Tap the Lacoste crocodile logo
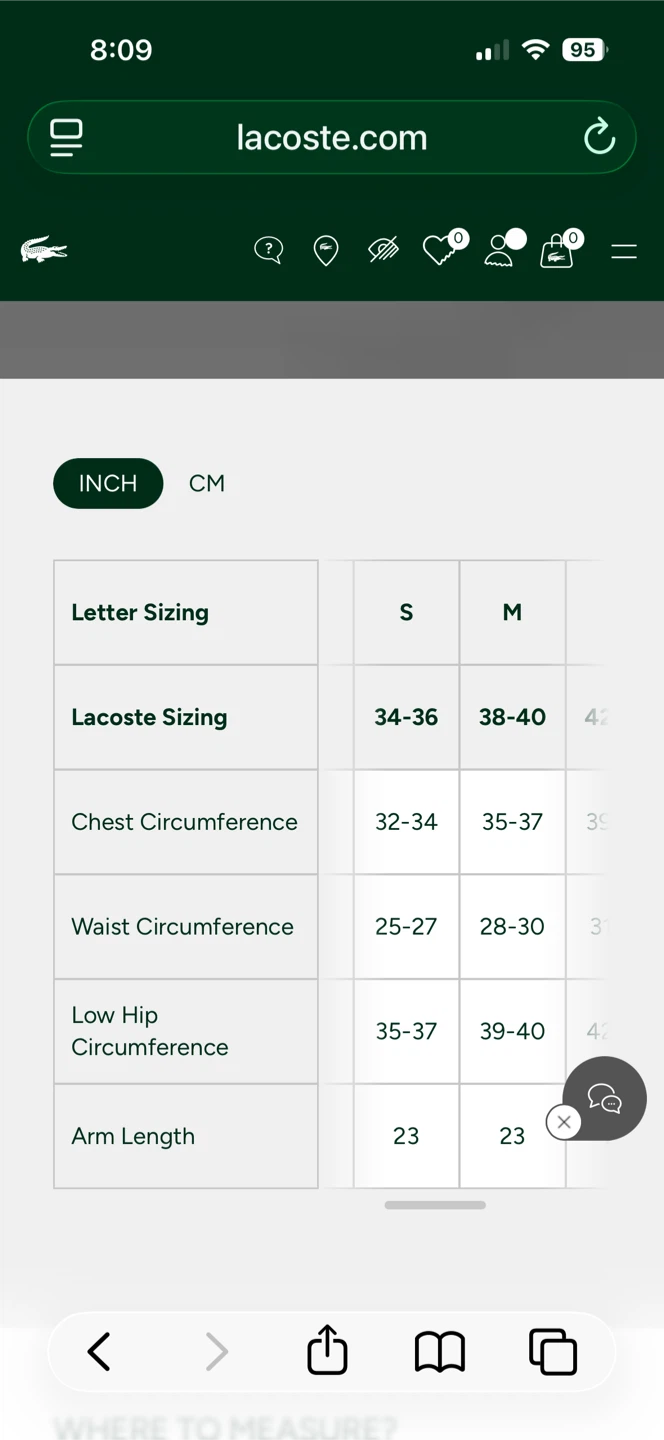The image size is (664, 1440). (44, 250)
